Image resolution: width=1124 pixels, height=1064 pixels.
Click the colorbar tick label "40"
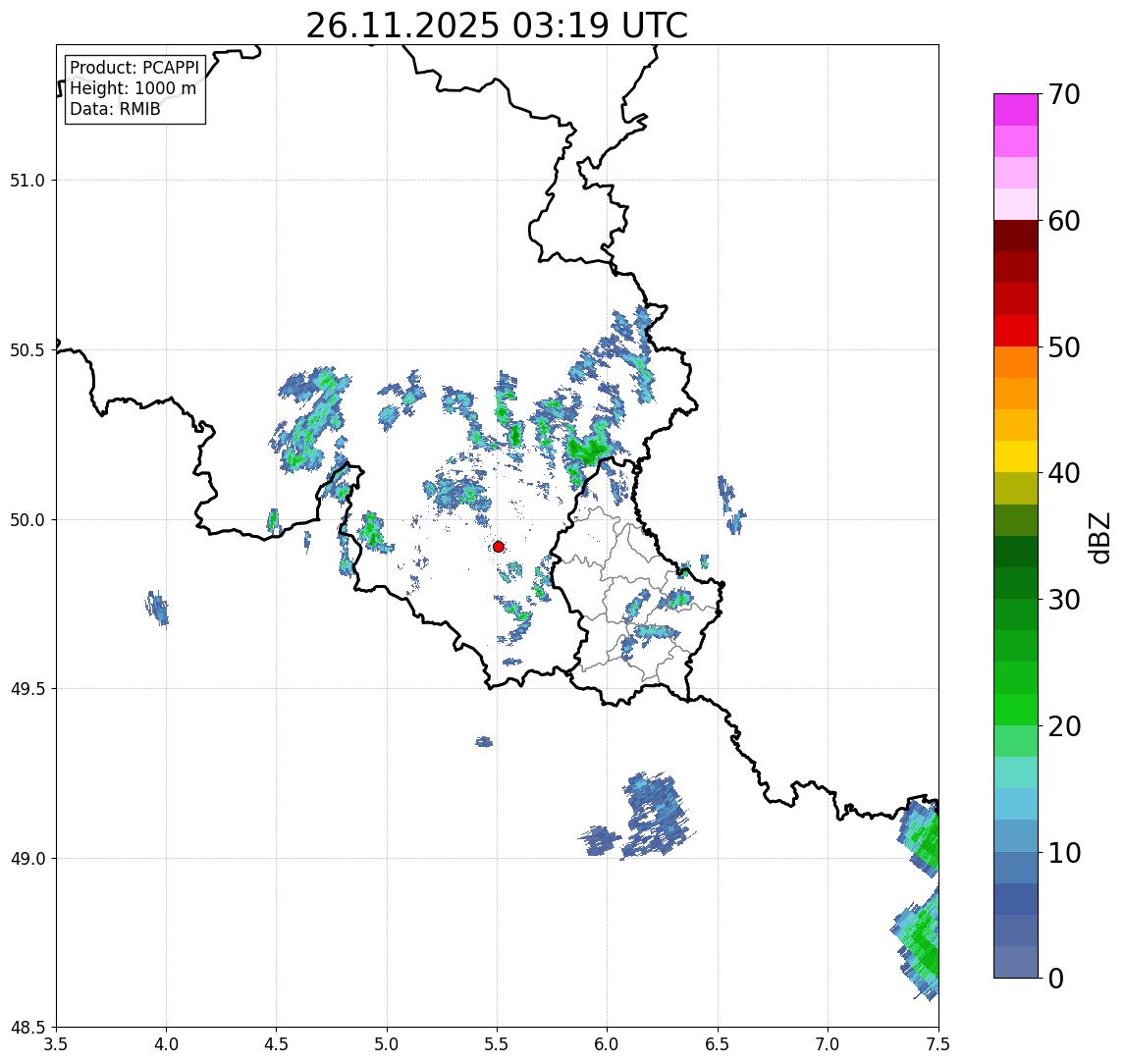click(1064, 473)
